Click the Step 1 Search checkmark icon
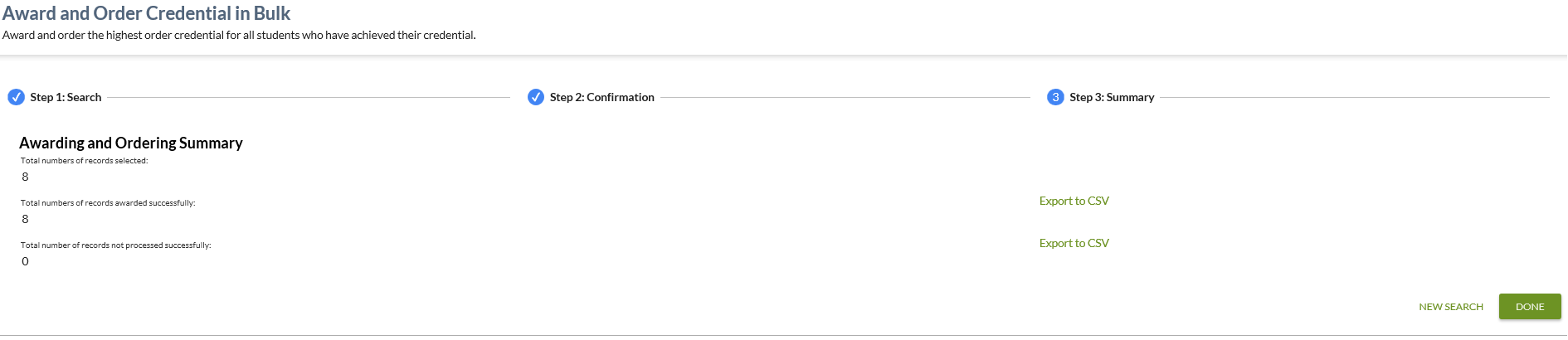Screen dimensions: 1568x340 tap(16, 97)
